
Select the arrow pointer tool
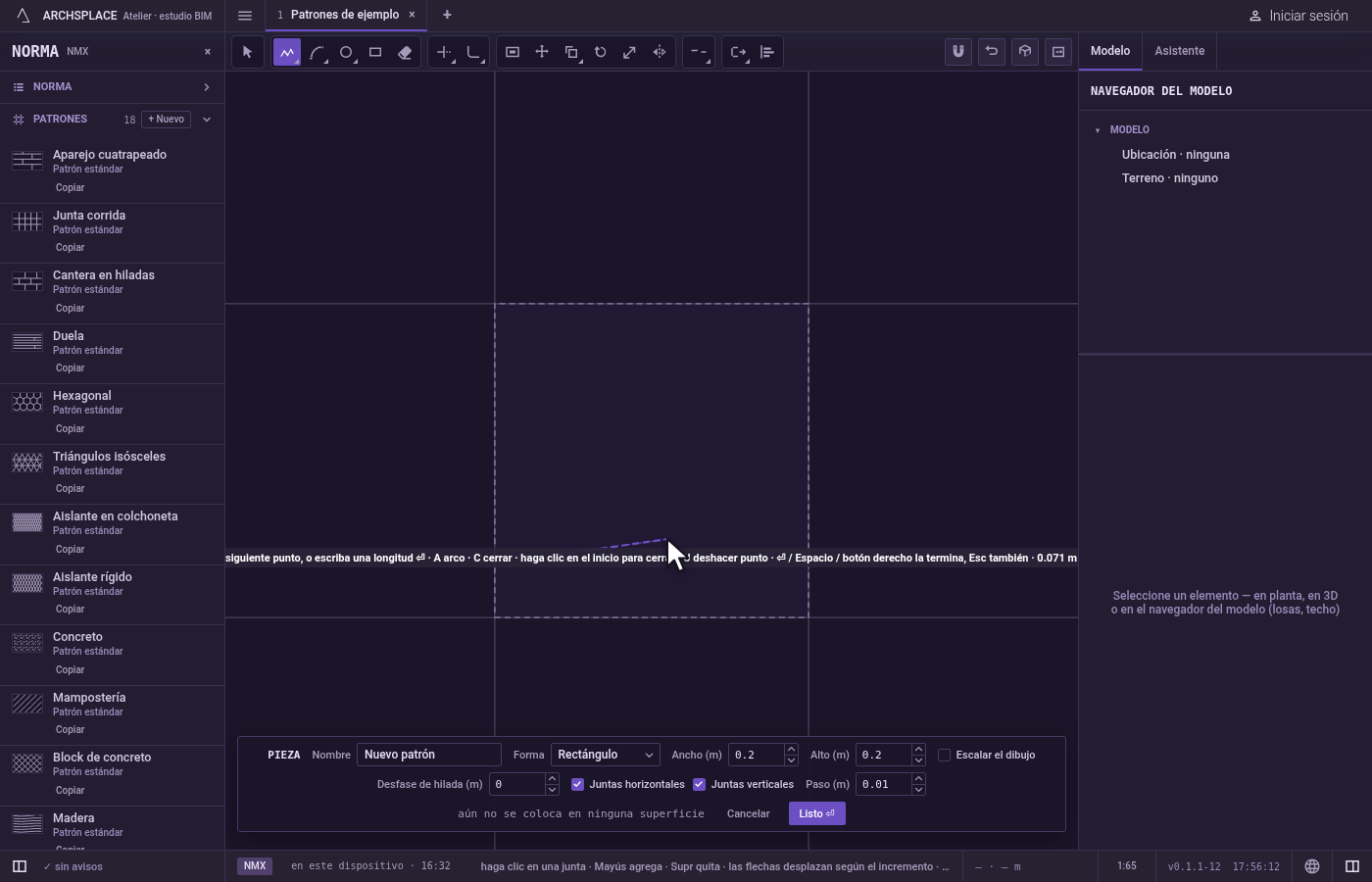click(x=247, y=52)
